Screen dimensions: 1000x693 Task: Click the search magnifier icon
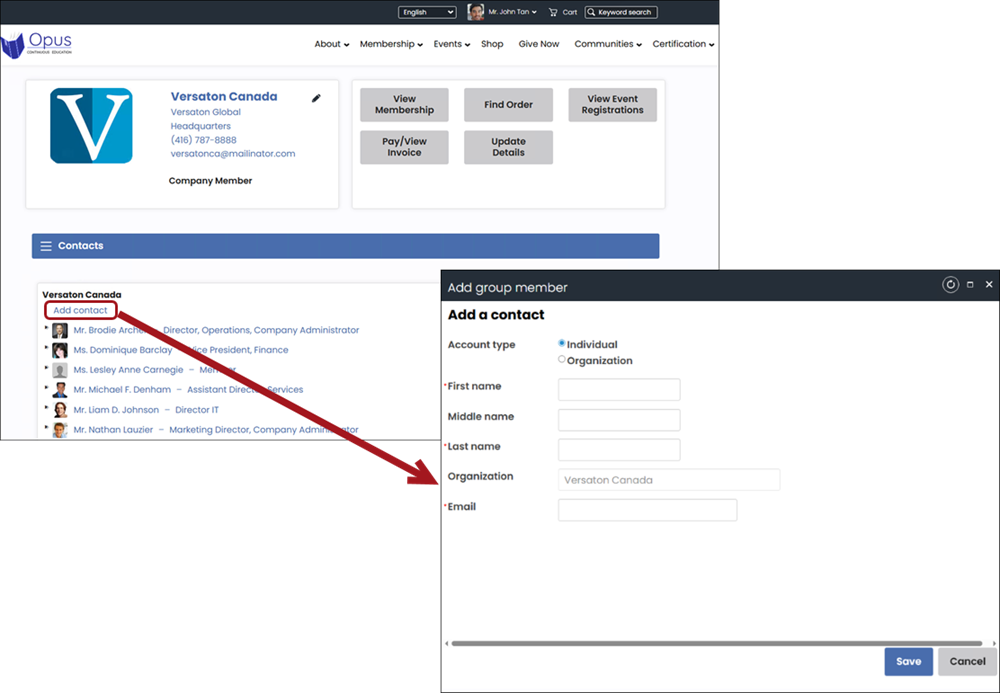[591, 12]
